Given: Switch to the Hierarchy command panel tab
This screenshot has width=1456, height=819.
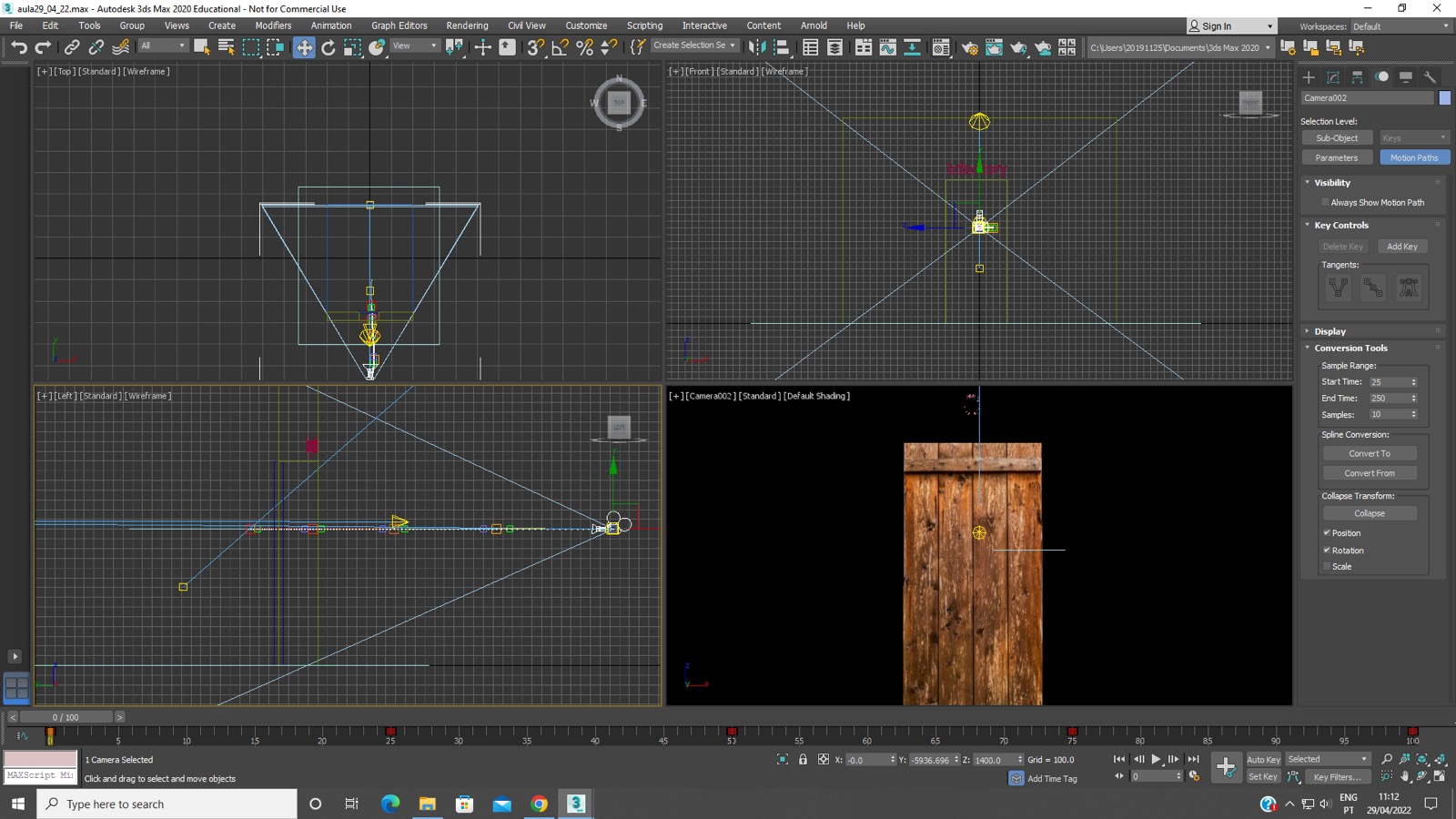Looking at the screenshot, I should [x=1358, y=77].
